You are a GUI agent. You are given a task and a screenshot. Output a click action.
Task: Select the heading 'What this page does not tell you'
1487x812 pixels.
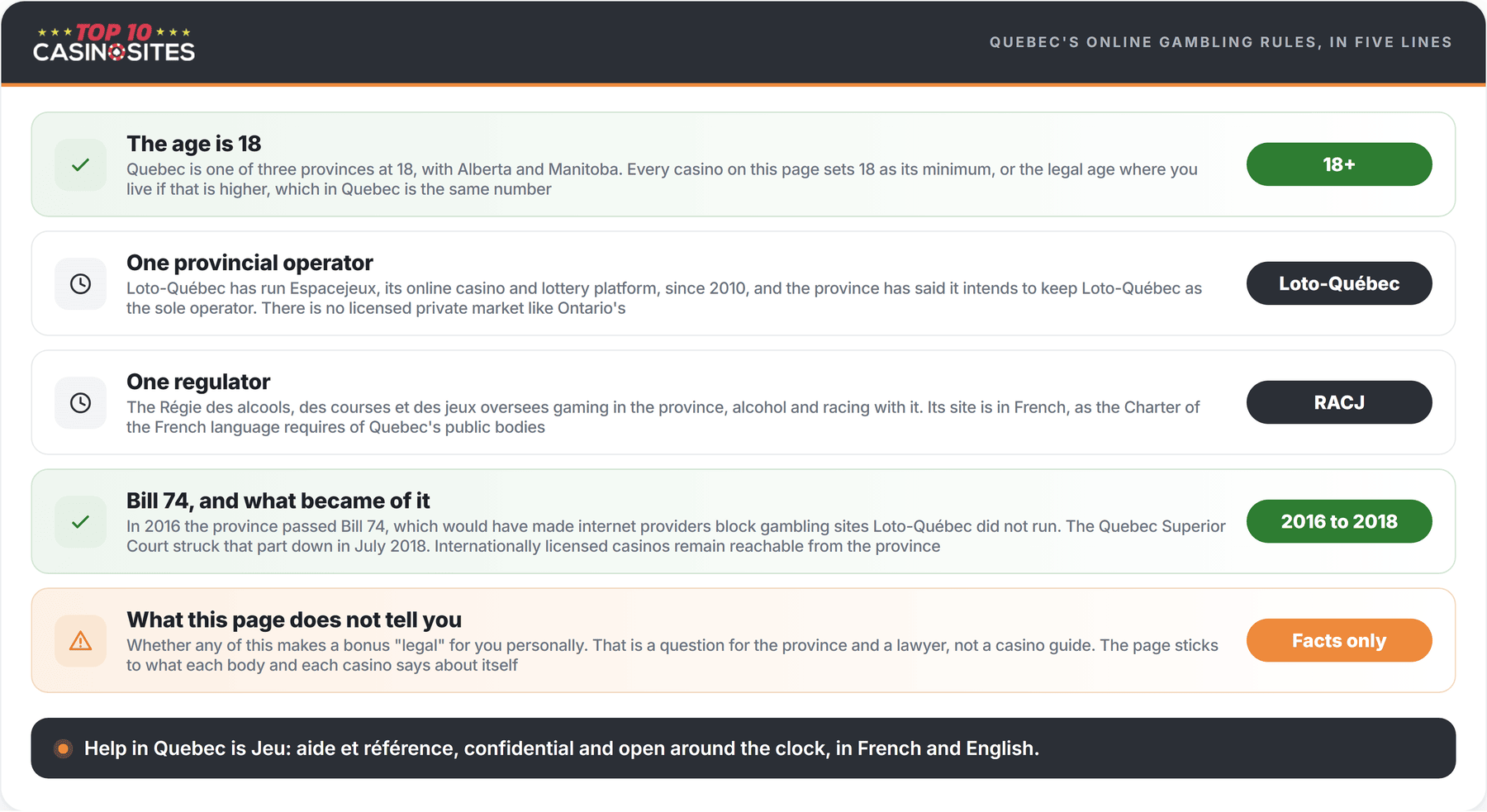tap(294, 620)
